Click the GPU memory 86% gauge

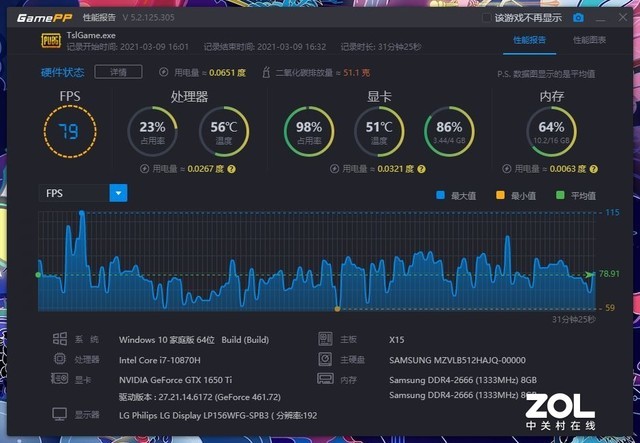[449, 131]
